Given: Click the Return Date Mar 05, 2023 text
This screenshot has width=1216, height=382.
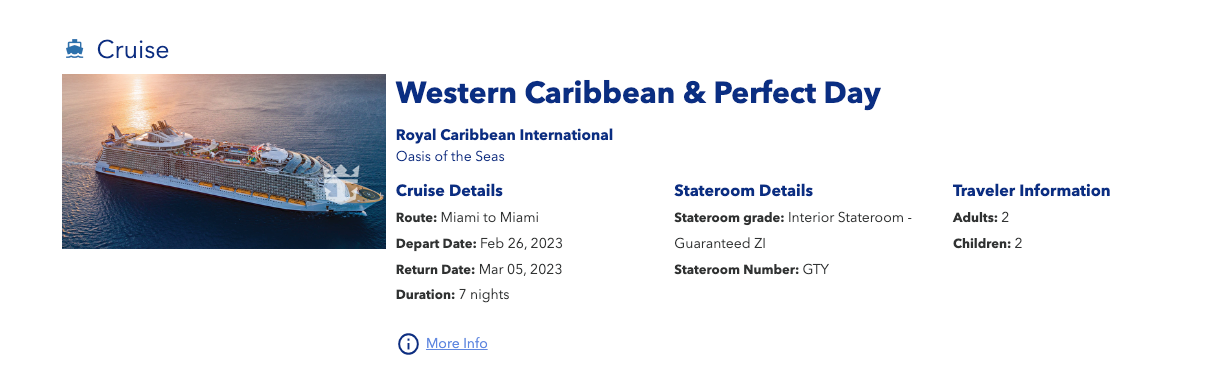Looking at the screenshot, I should click(x=479, y=269).
